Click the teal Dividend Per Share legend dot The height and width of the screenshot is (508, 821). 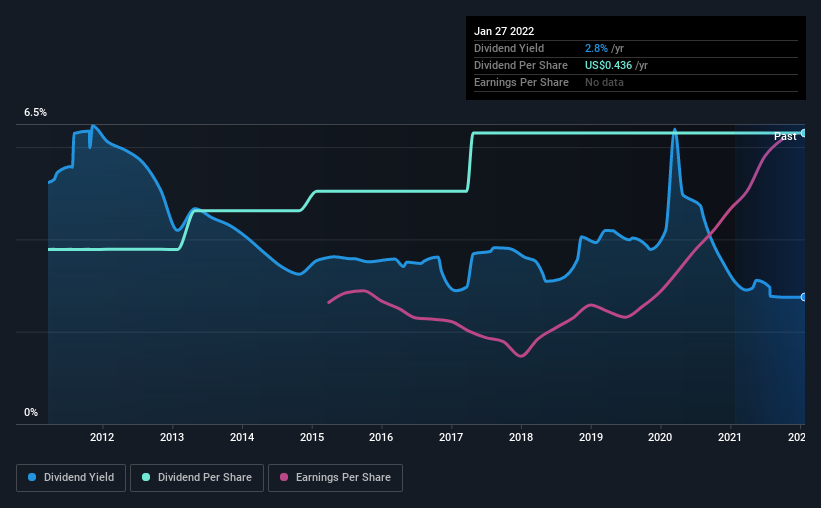pyautogui.click(x=146, y=477)
